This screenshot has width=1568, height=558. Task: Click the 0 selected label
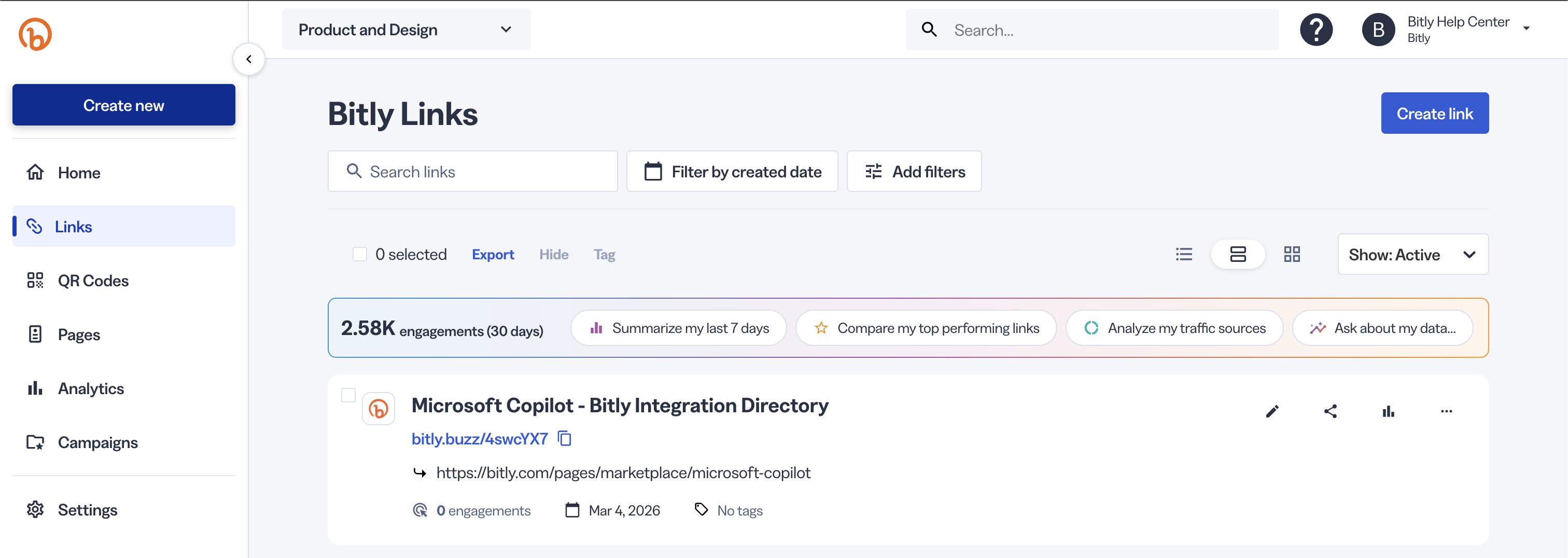click(x=411, y=254)
